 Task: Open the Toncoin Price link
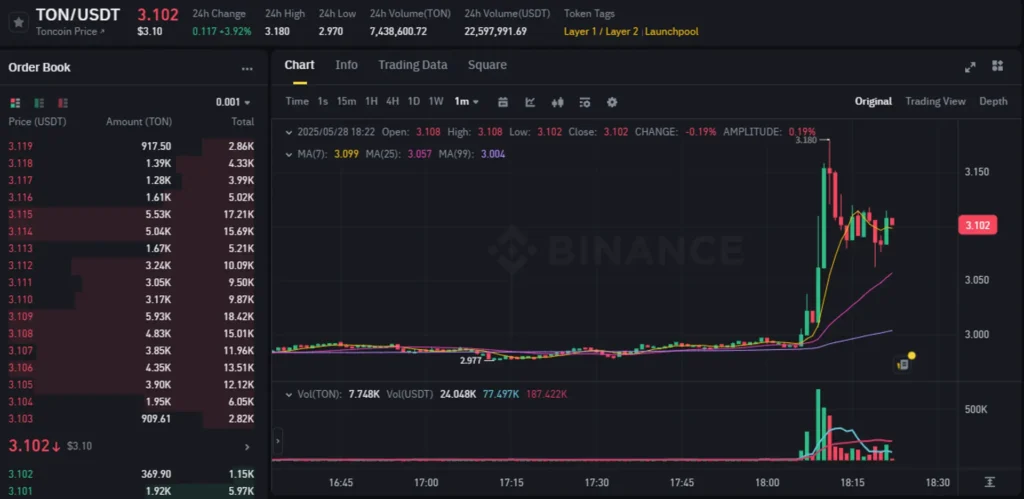pyautogui.click(x=70, y=31)
